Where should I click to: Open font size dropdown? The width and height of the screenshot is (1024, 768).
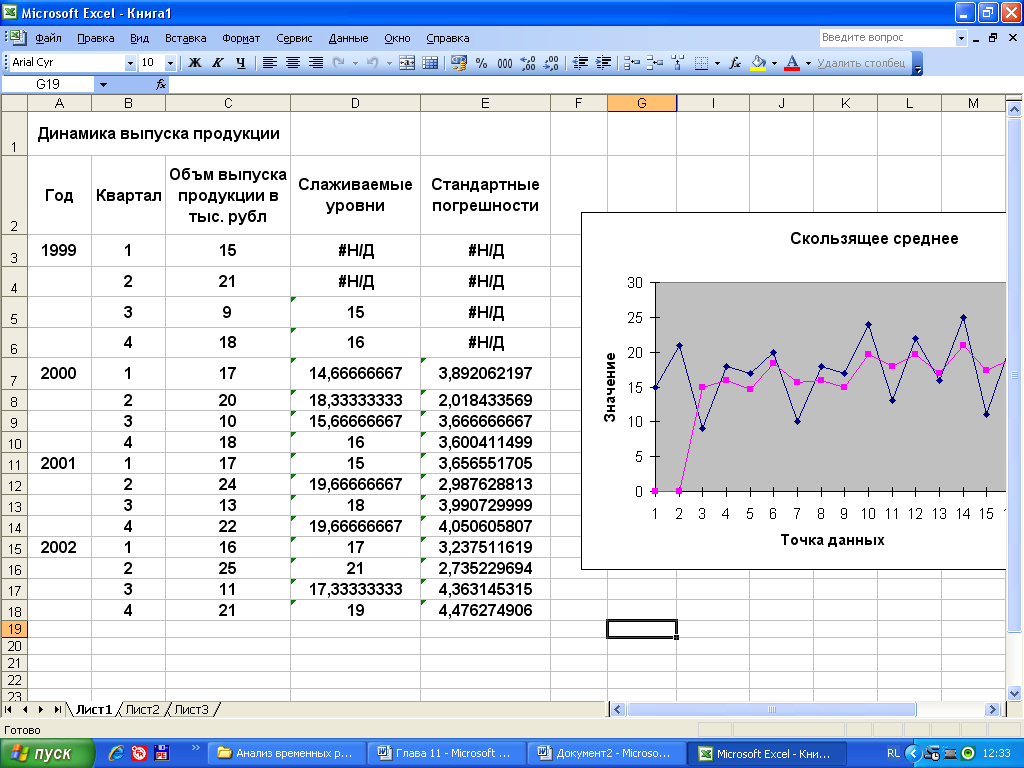tap(170, 63)
